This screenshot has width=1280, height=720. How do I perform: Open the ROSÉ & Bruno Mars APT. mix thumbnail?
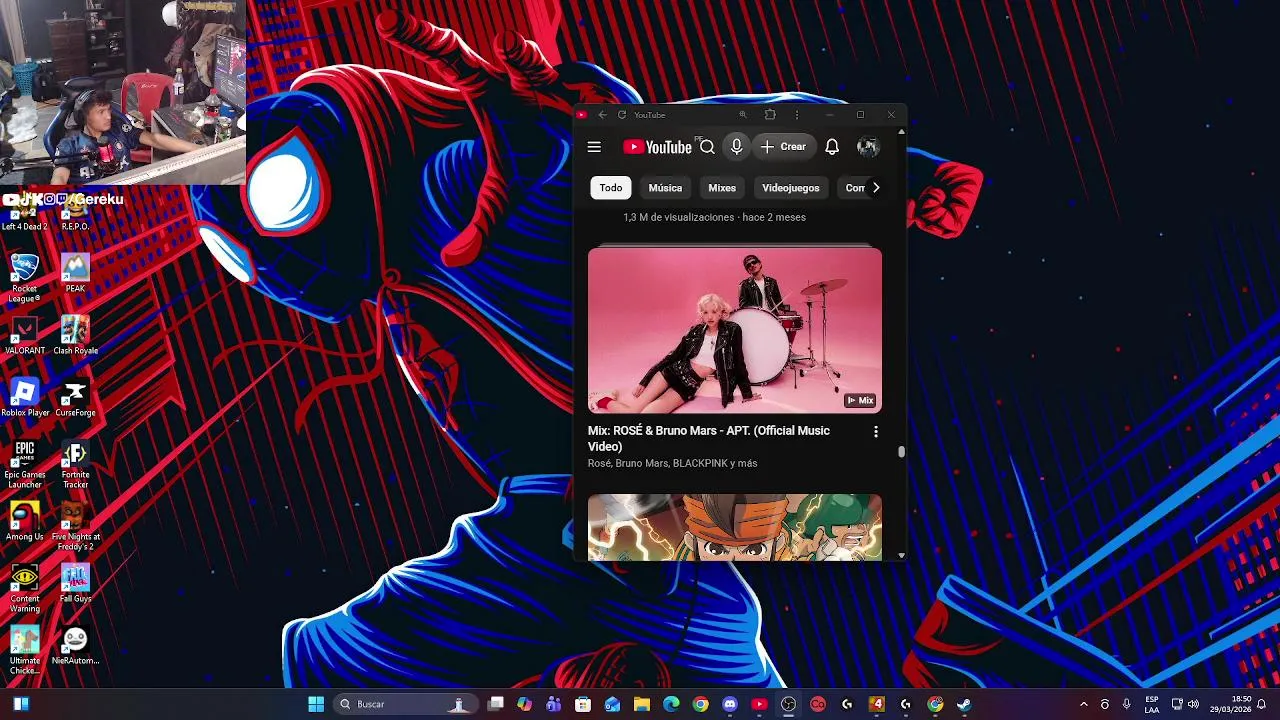[735, 330]
